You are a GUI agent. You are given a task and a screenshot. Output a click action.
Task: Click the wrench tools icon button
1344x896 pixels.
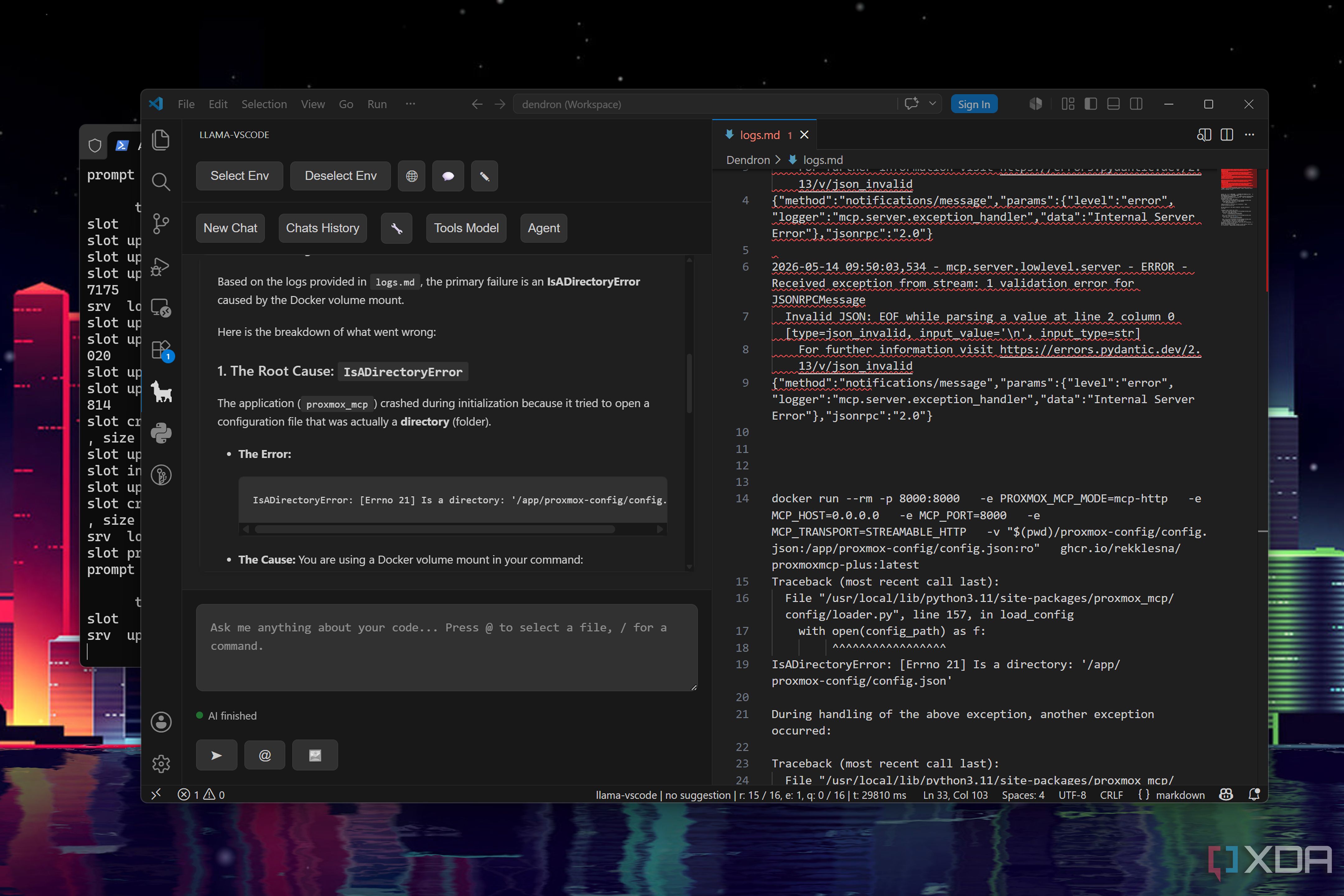click(397, 229)
